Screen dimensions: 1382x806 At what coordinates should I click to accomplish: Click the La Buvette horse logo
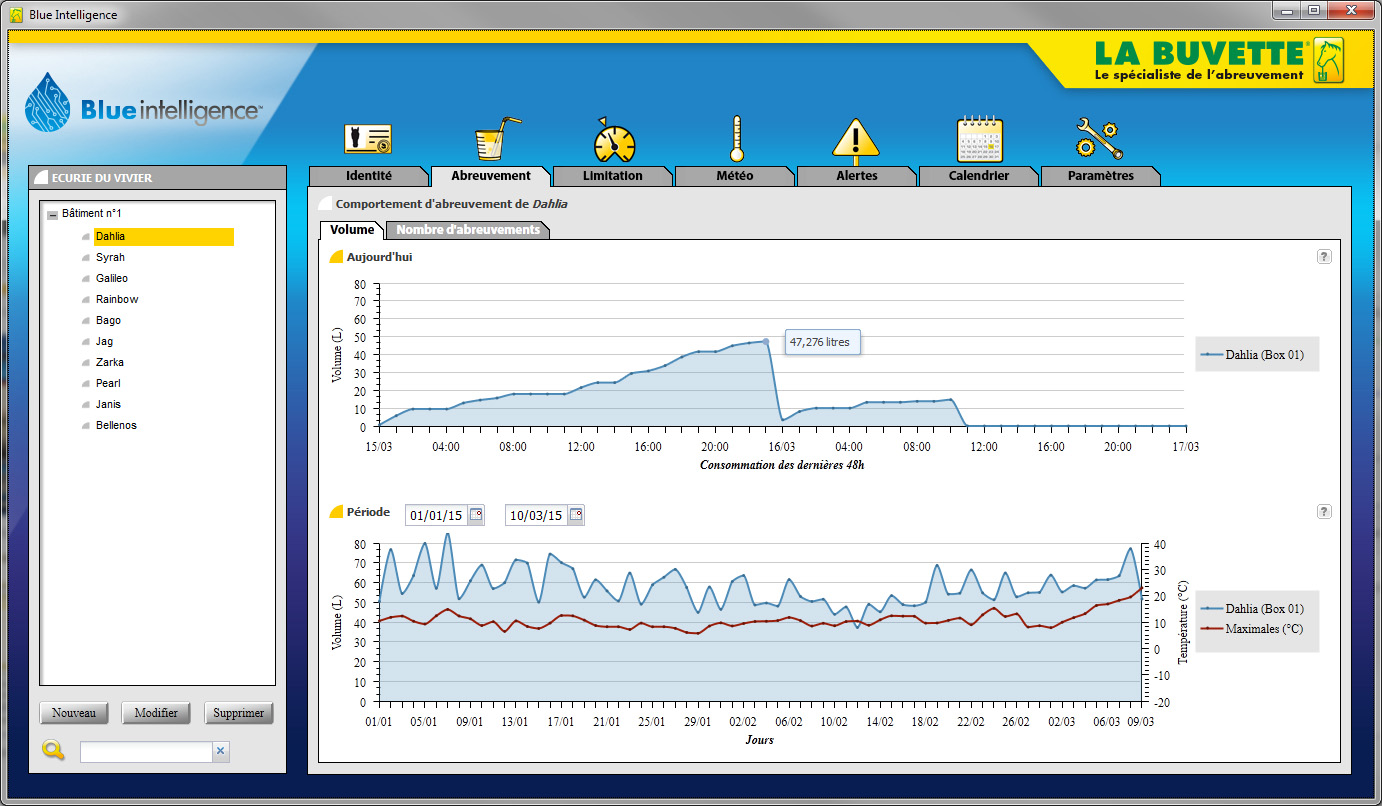tap(1328, 62)
